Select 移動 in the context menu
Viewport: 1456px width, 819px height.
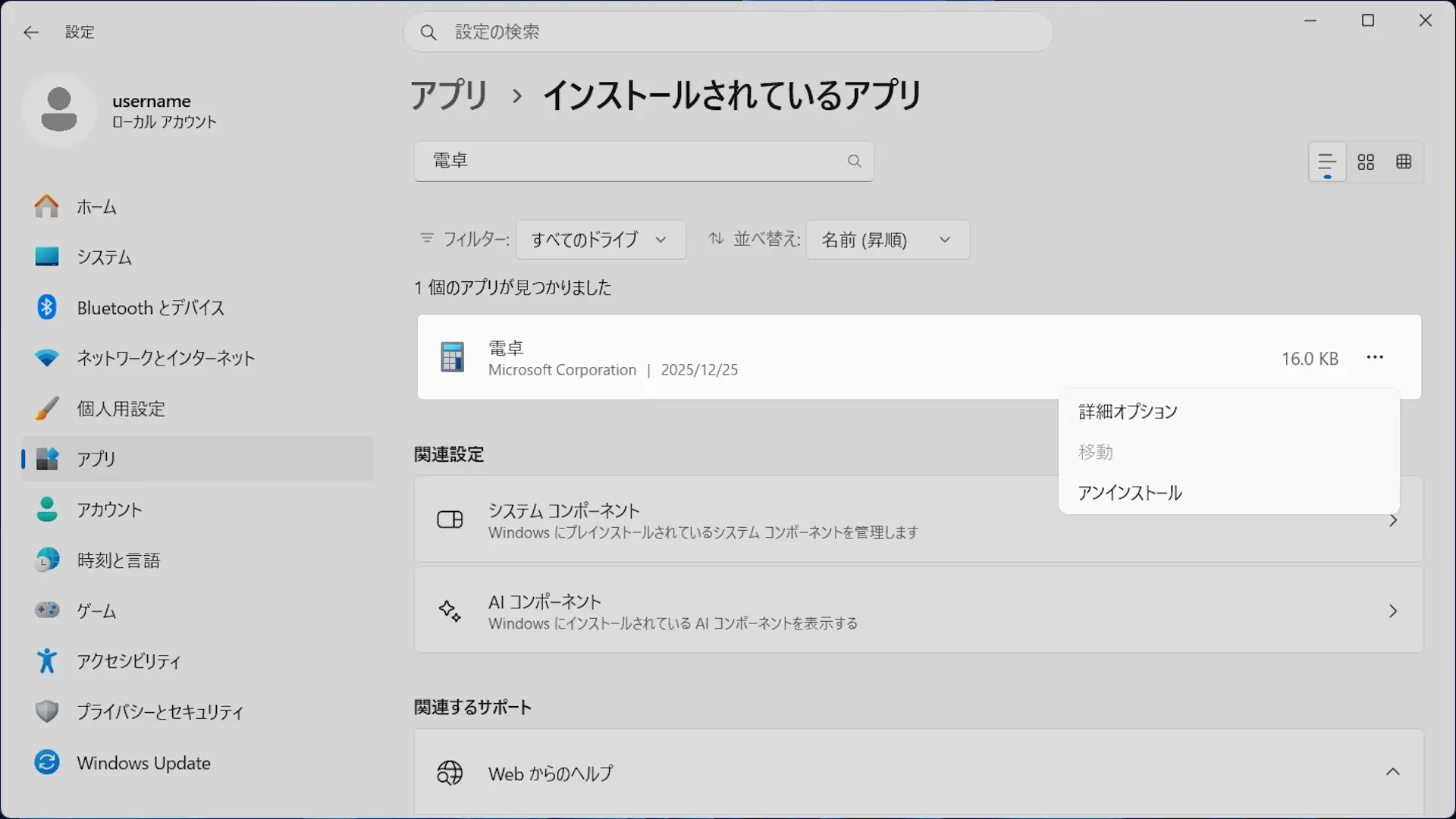pos(1229,453)
